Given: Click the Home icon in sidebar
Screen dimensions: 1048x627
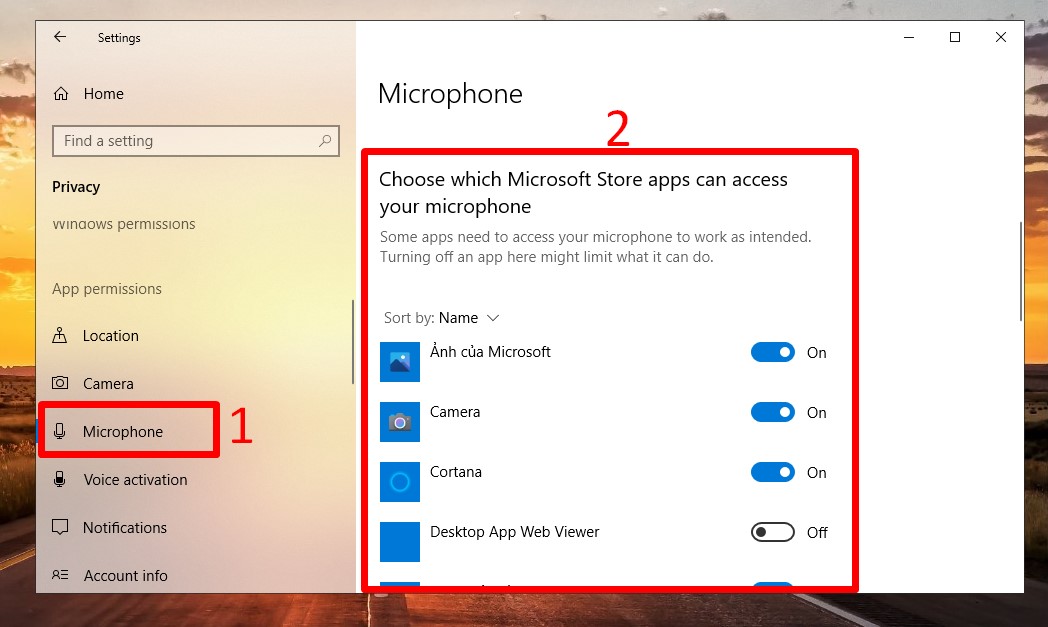Looking at the screenshot, I should tap(62, 94).
